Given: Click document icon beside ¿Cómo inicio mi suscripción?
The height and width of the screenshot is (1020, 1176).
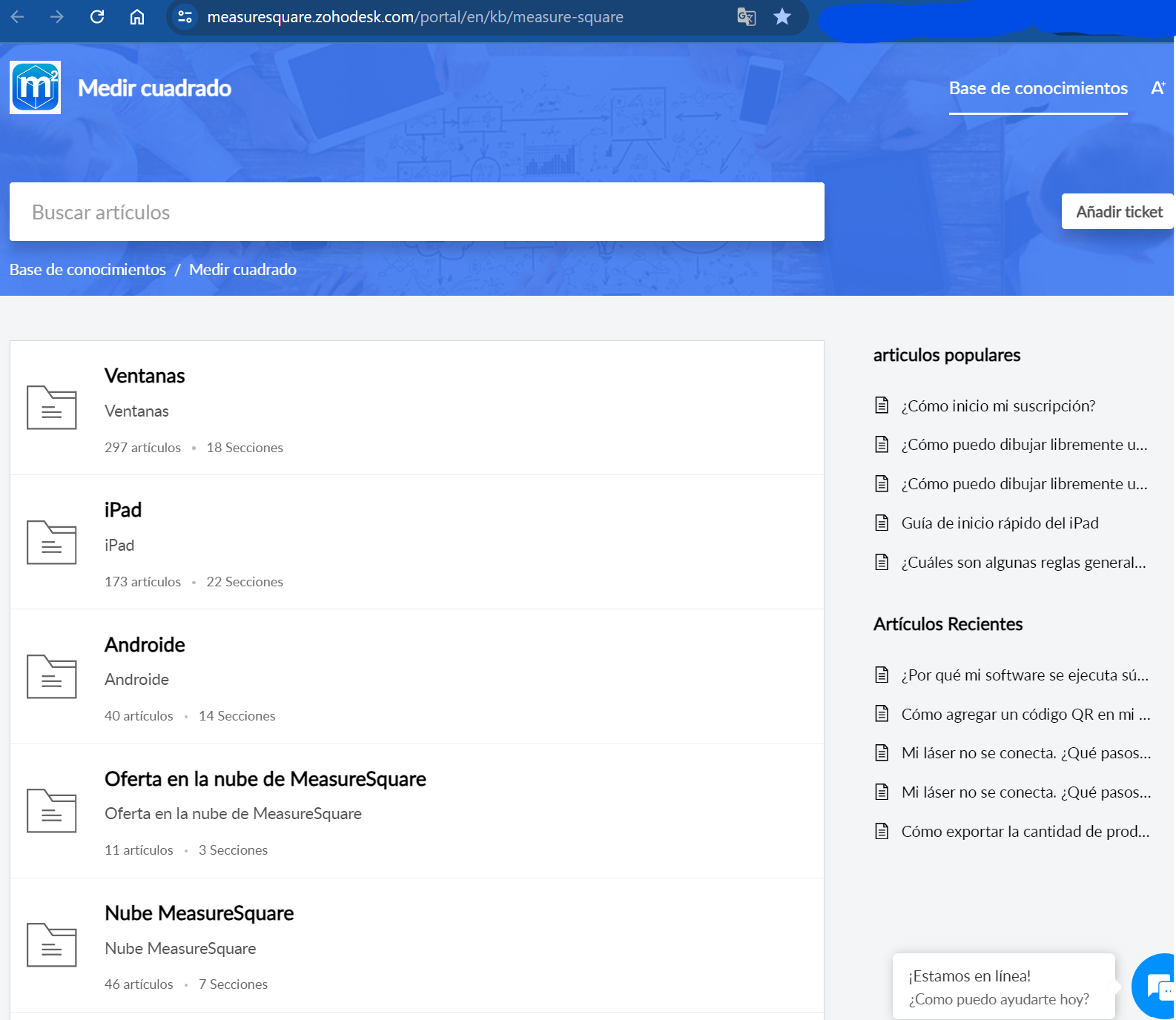Looking at the screenshot, I should (882, 405).
